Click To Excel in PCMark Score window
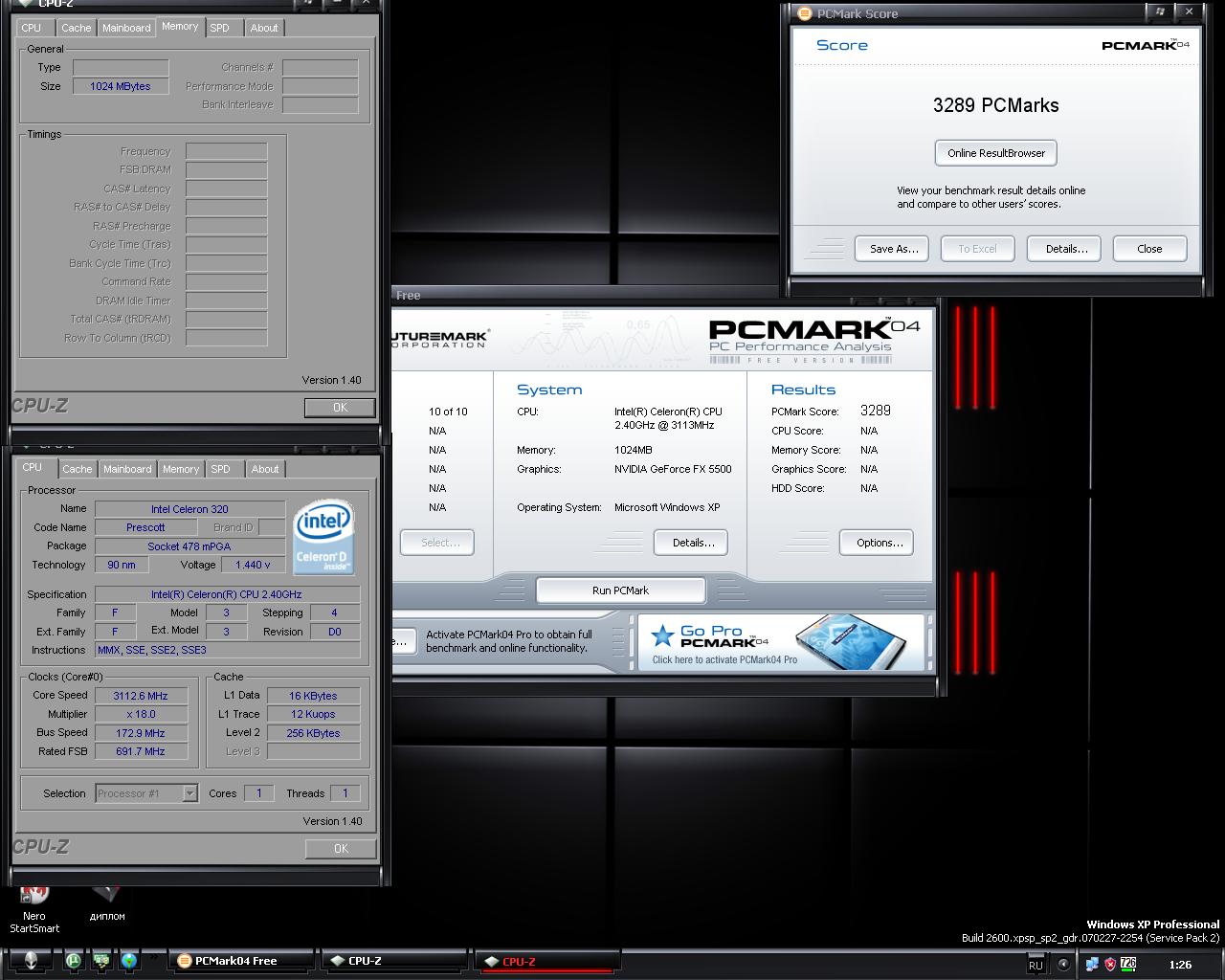1225x980 pixels. [x=977, y=249]
